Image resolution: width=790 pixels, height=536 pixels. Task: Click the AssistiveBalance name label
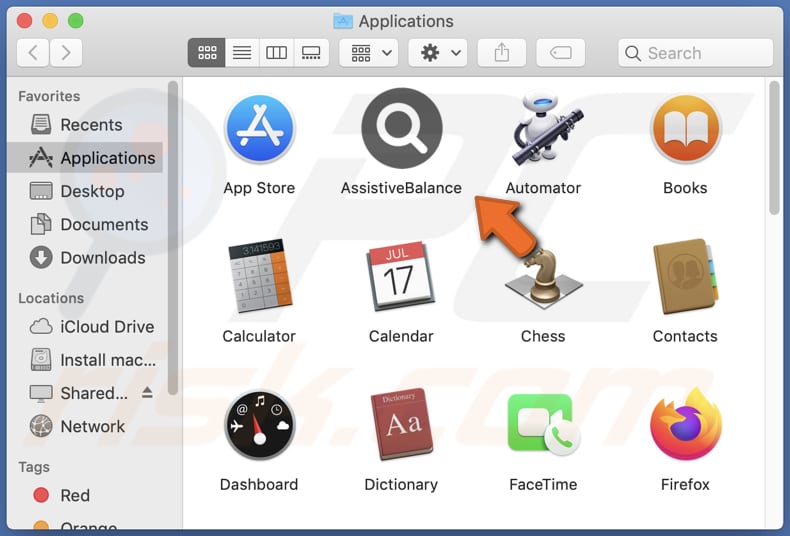pos(402,188)
